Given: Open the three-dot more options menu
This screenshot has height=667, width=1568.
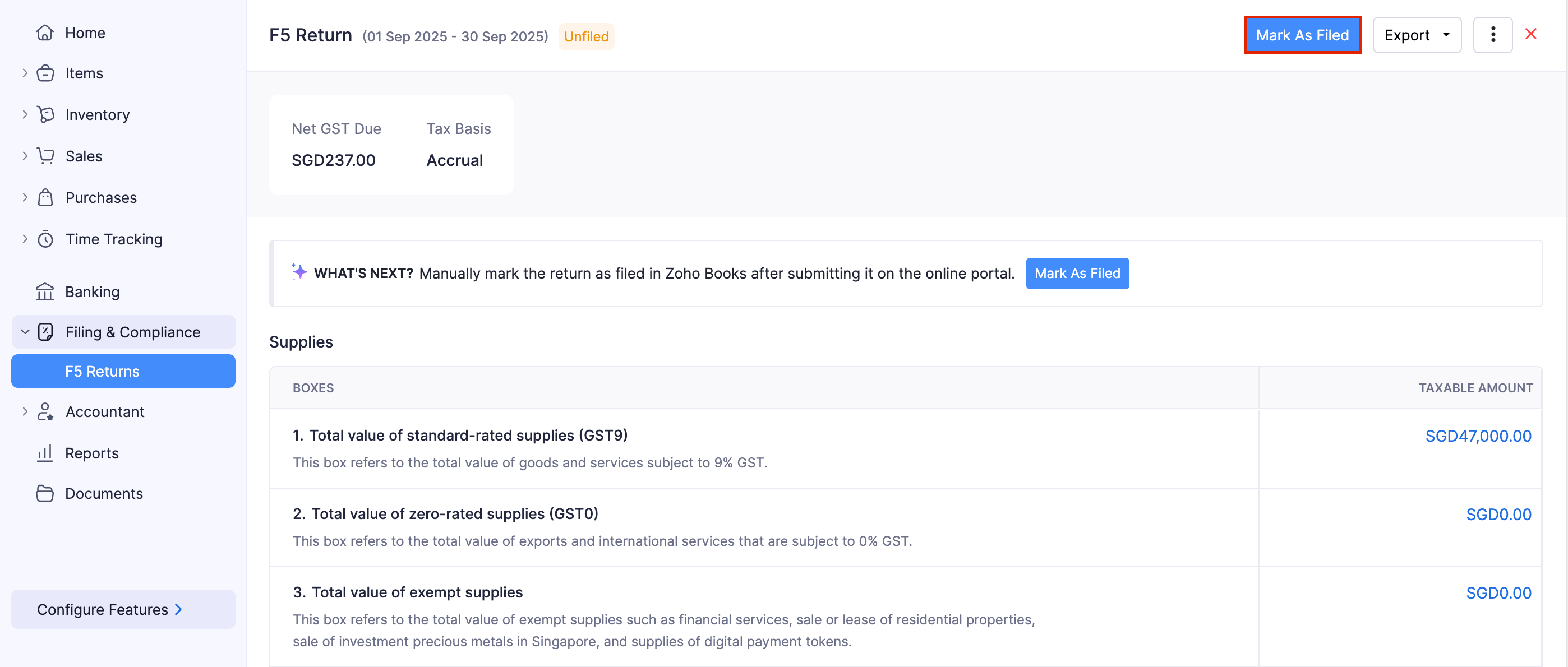Looking at the screenshot, I should [1492, 35].
